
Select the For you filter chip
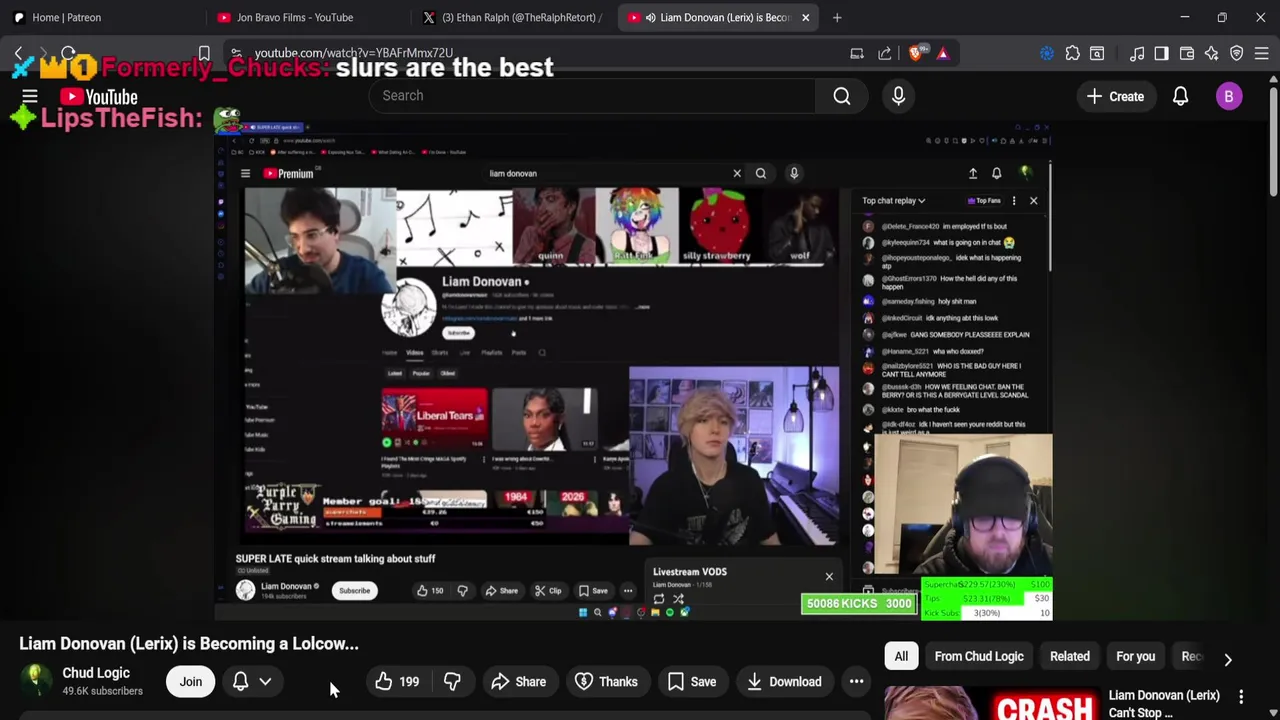click(x=1135, y=656)
